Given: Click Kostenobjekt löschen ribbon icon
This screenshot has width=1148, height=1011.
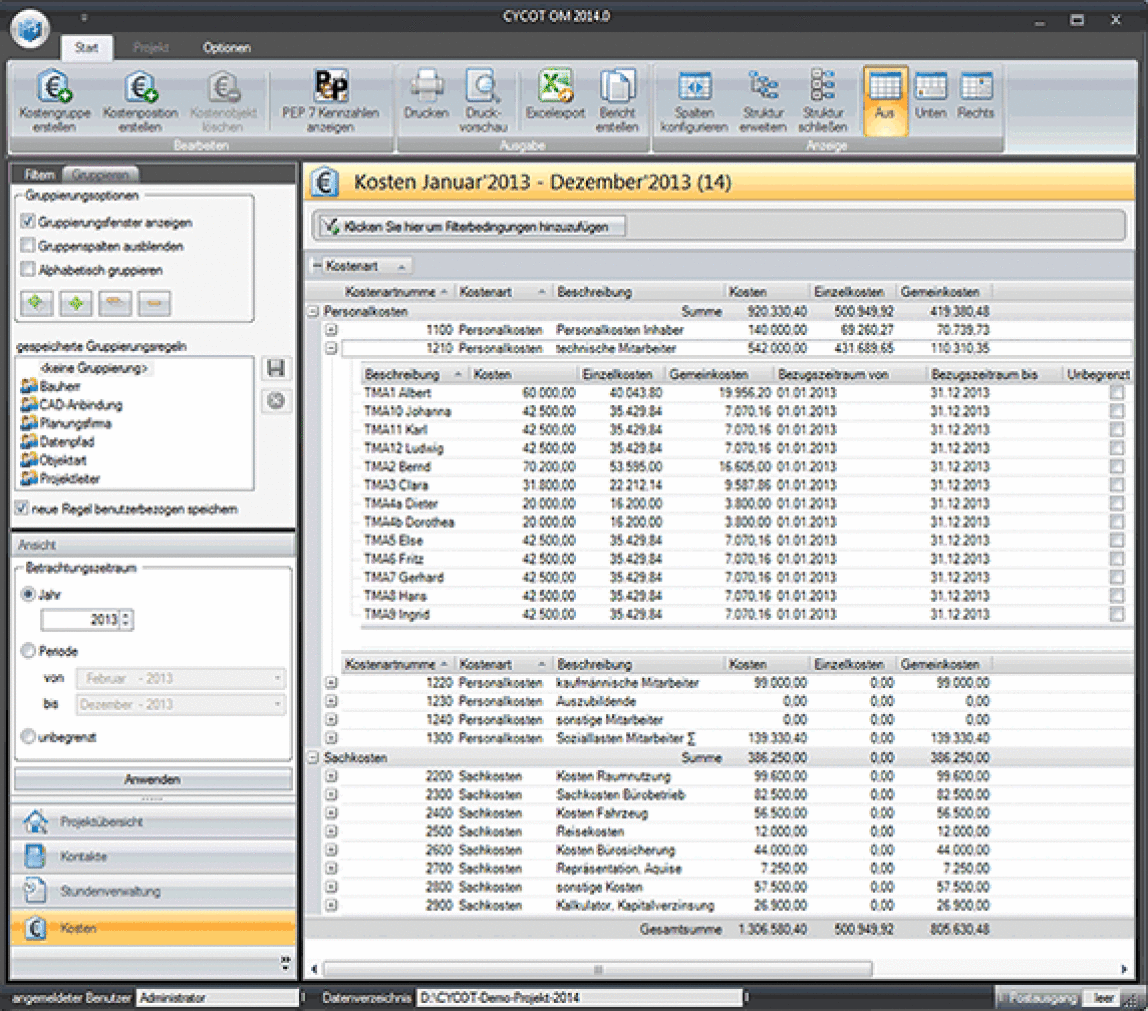Looking at the screenshot, I should 223,101.
